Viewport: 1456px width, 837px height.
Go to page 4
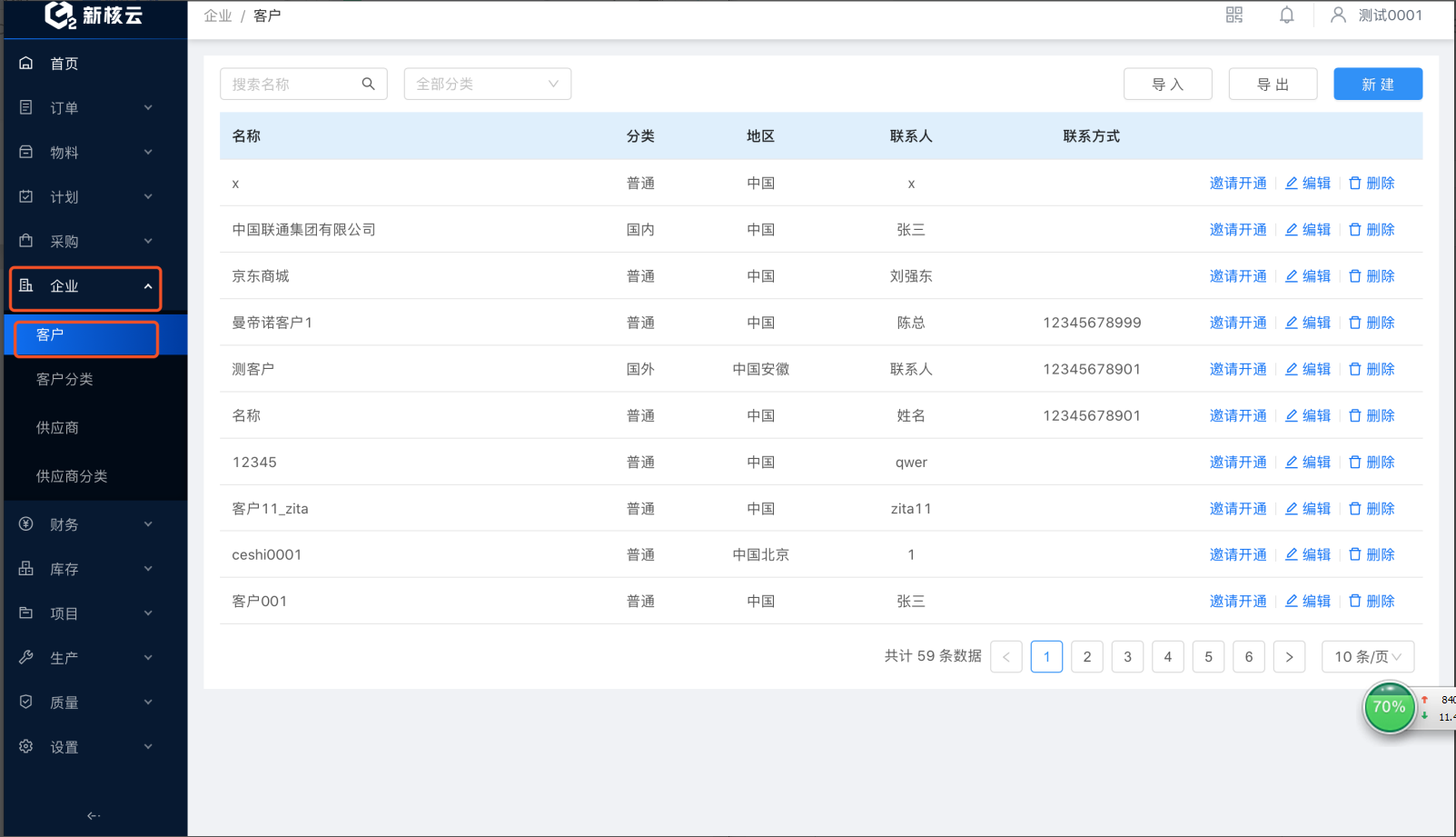tap(1168, 656)
